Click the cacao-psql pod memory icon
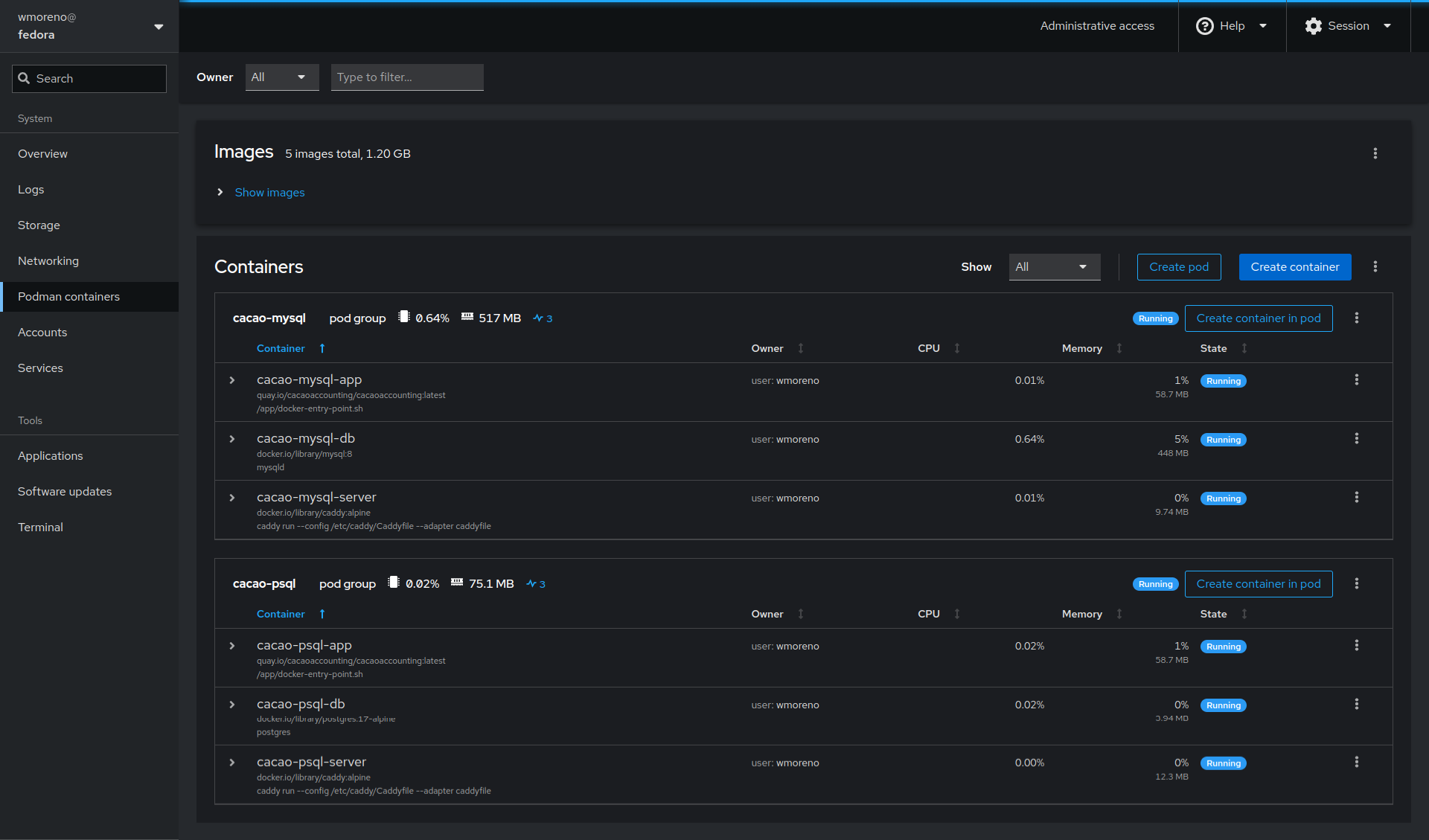1429x840 pixels. click(x=457, y=583)
